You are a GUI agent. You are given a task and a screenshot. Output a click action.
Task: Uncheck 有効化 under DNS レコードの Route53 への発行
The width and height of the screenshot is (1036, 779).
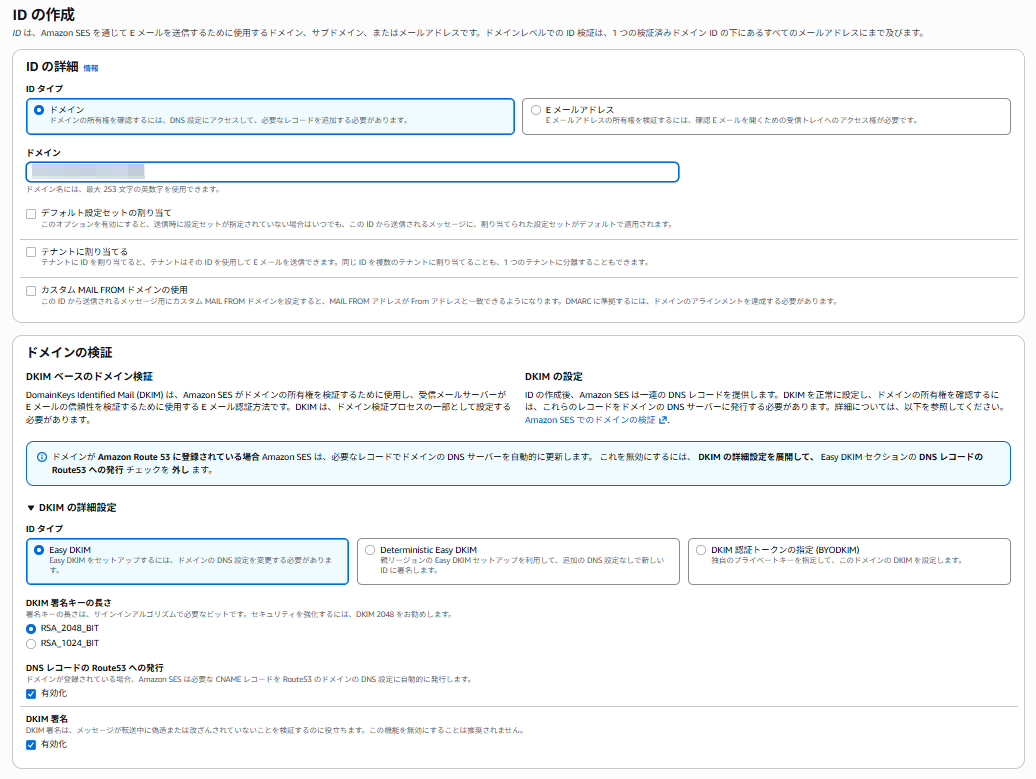click(31, 693)
